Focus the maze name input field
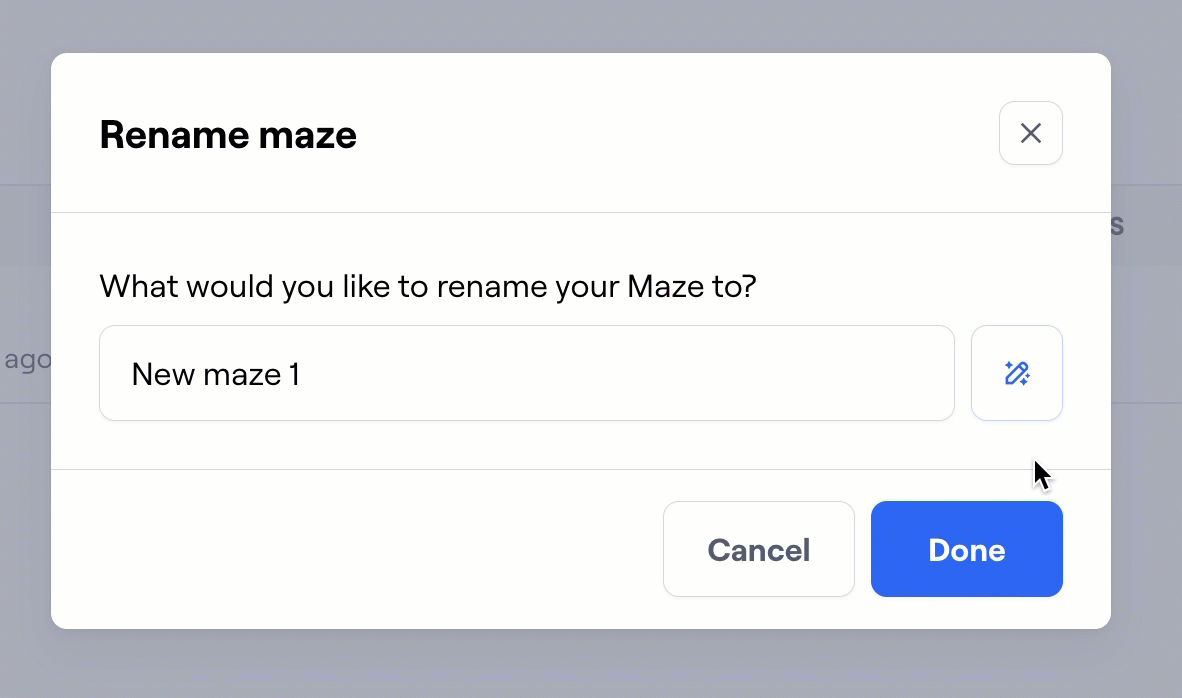Viewport: 1182px width, 698px height. pos(526,373)
